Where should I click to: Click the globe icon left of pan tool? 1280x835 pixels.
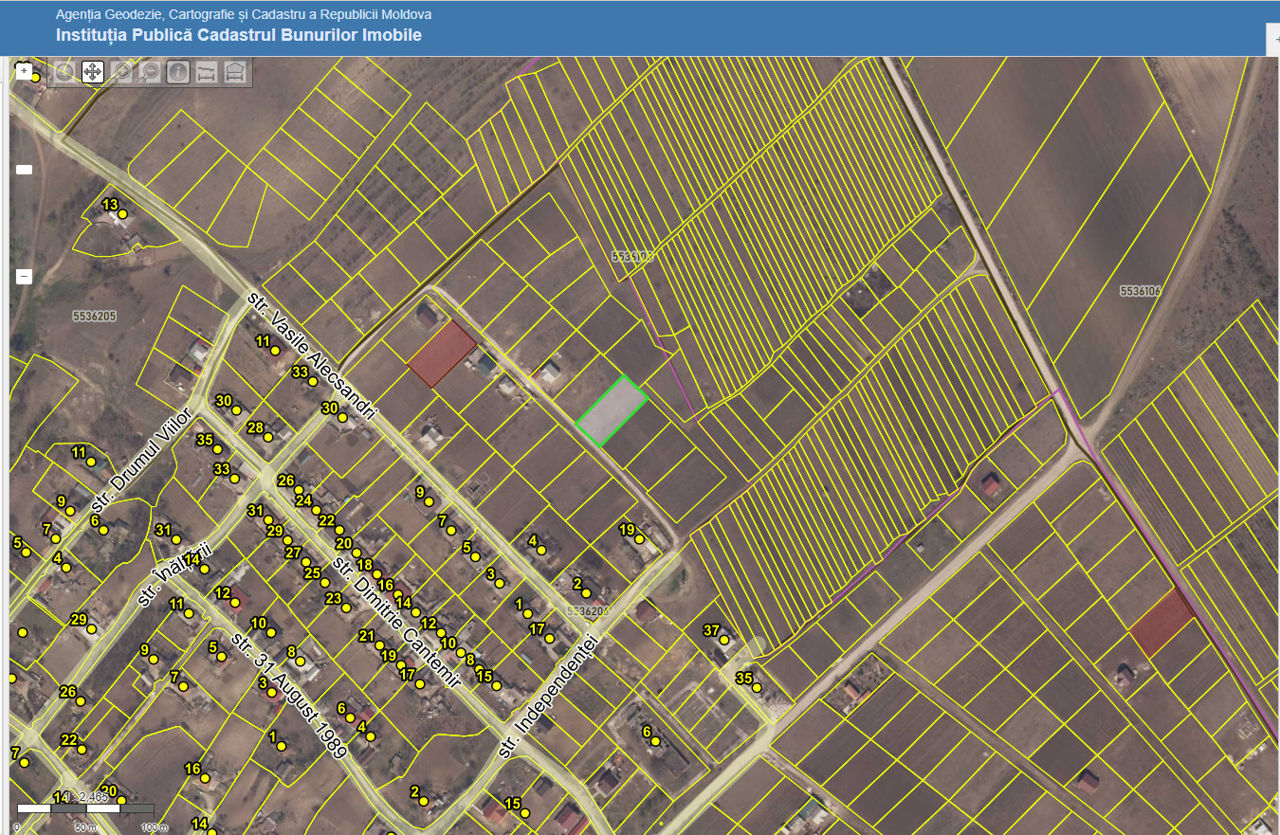click(64, 71)
